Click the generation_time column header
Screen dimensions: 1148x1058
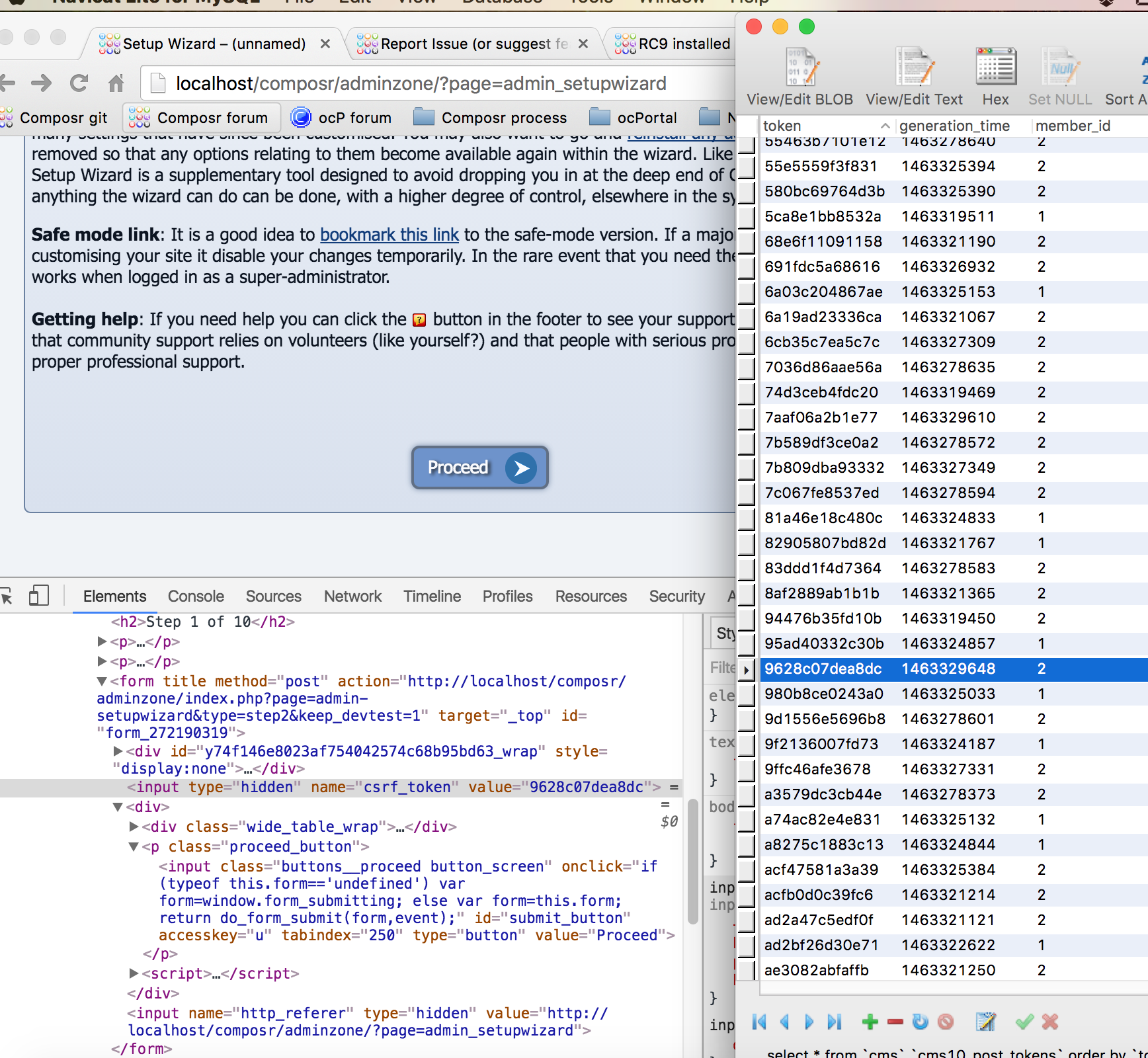(962, 126)
